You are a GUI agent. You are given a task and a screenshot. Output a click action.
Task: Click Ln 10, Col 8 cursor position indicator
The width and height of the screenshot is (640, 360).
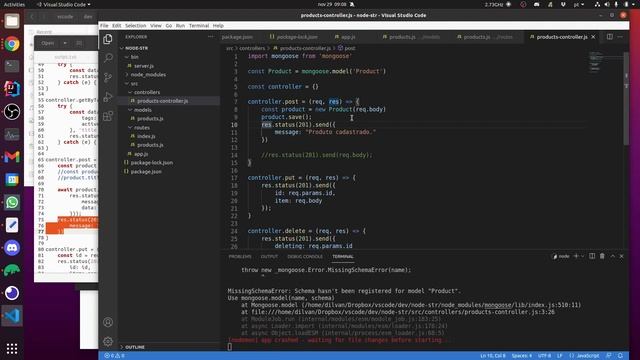tap(493, 356)
